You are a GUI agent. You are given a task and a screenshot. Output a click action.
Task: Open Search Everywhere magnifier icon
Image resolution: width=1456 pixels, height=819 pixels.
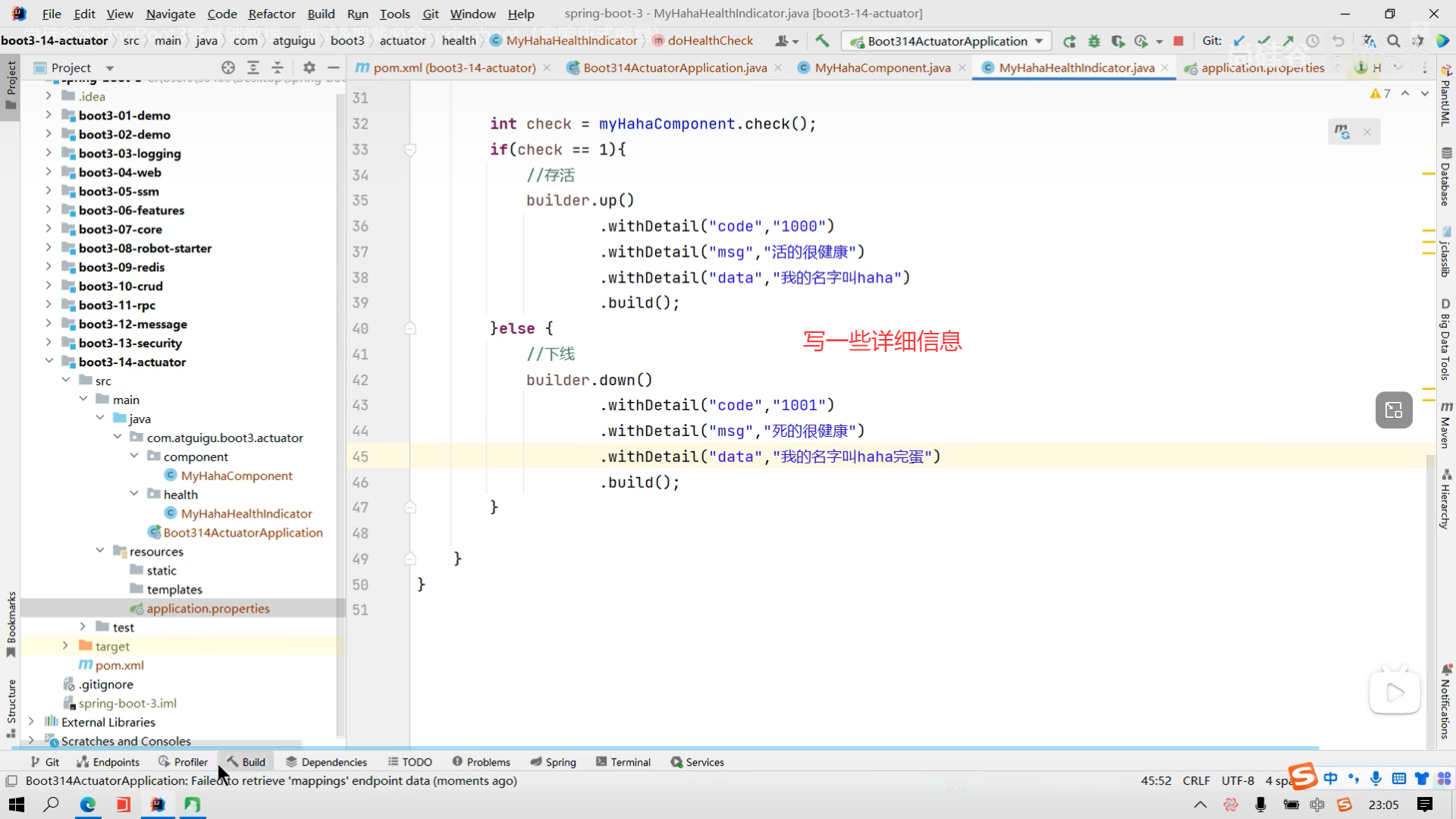click(1393, 41)
